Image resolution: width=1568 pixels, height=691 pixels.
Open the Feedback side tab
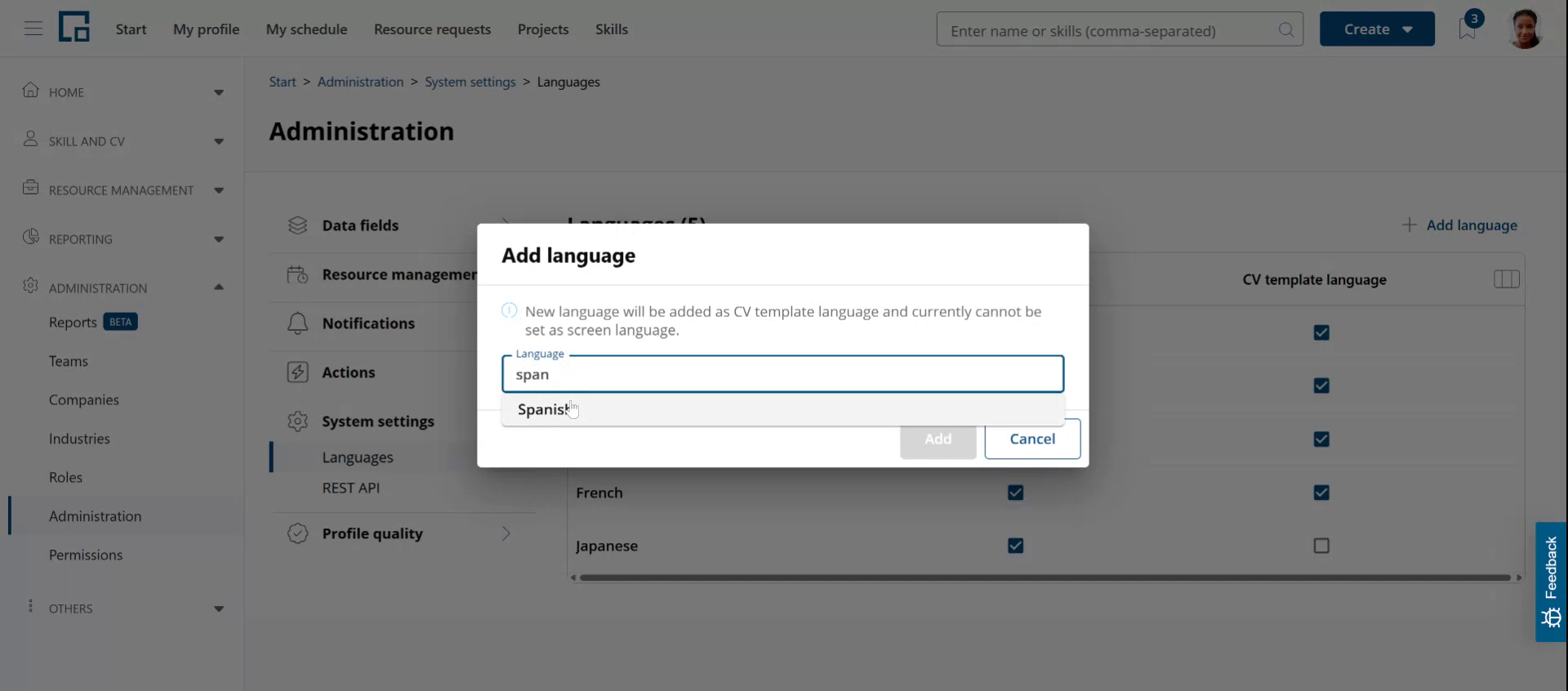pos(1551,582)
